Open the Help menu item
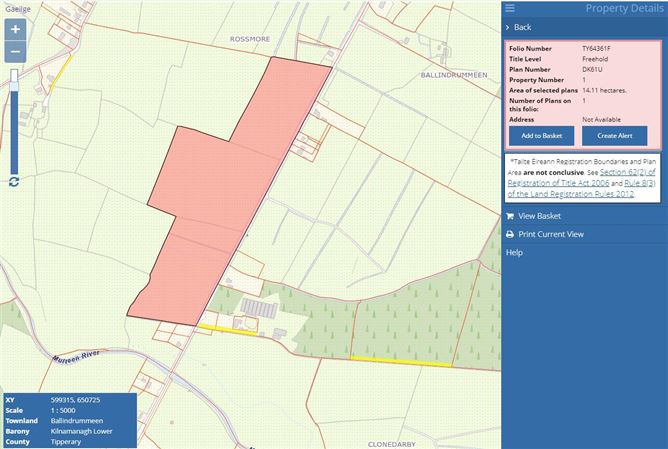This screenshot has height=449, width=668. point(514,253)
